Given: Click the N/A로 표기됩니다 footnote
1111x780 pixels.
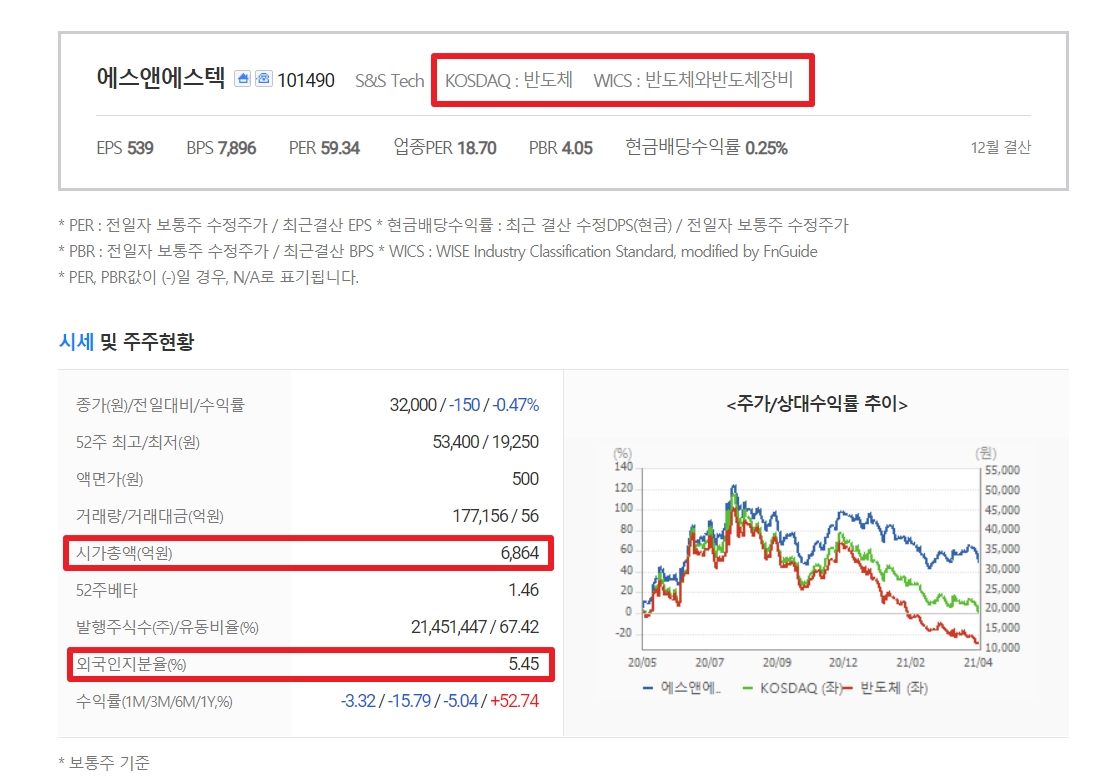Looking at the screenshot, I should coord(208,277).
